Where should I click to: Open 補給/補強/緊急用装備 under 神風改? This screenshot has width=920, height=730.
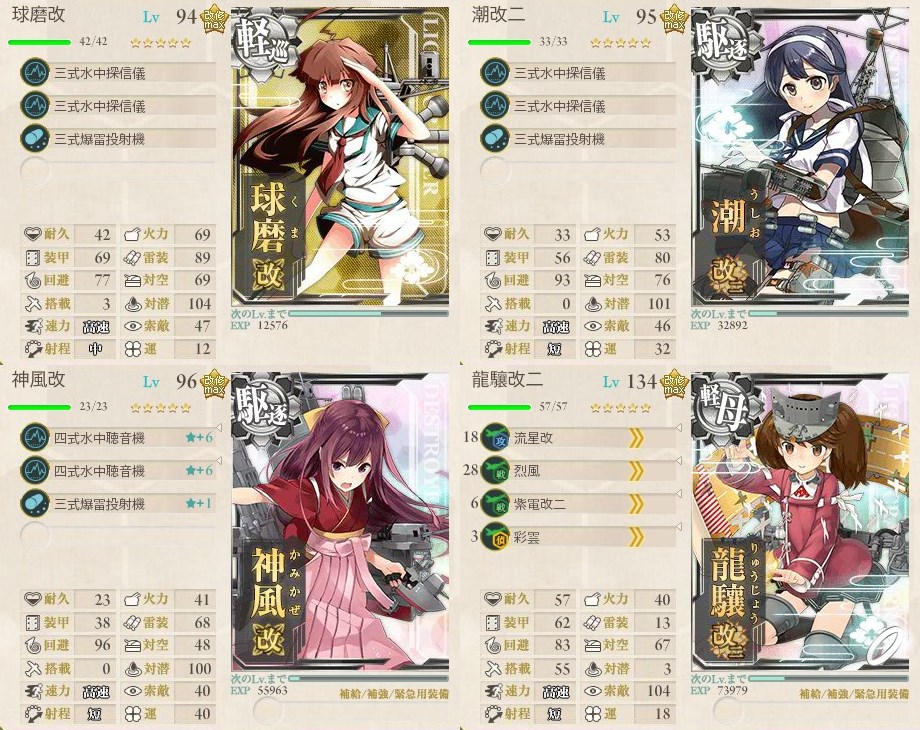point(394,694)
